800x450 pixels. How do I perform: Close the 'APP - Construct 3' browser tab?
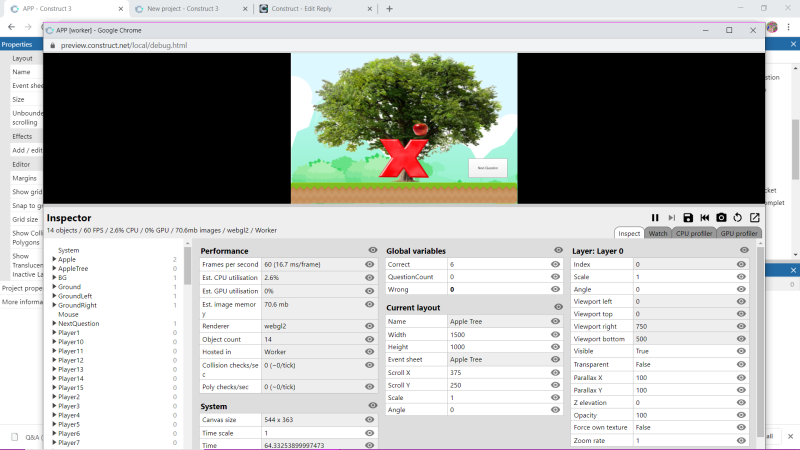pyautogui.click(x=120, y=9)
